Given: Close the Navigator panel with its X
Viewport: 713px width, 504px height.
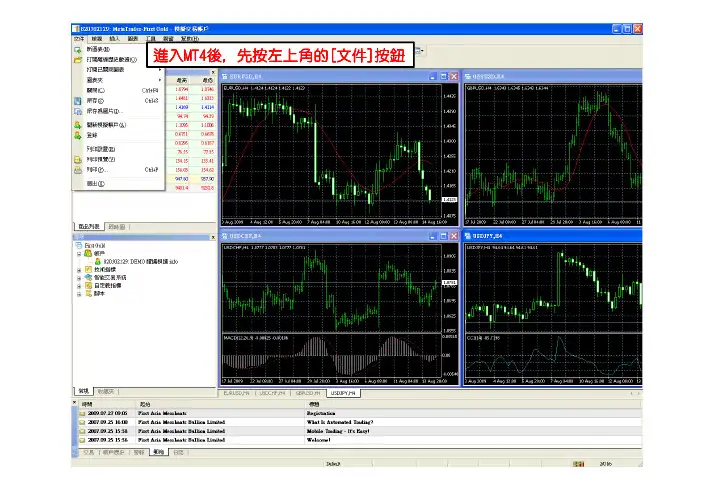Looking at the screenshot, I should (x=213, y=237).
